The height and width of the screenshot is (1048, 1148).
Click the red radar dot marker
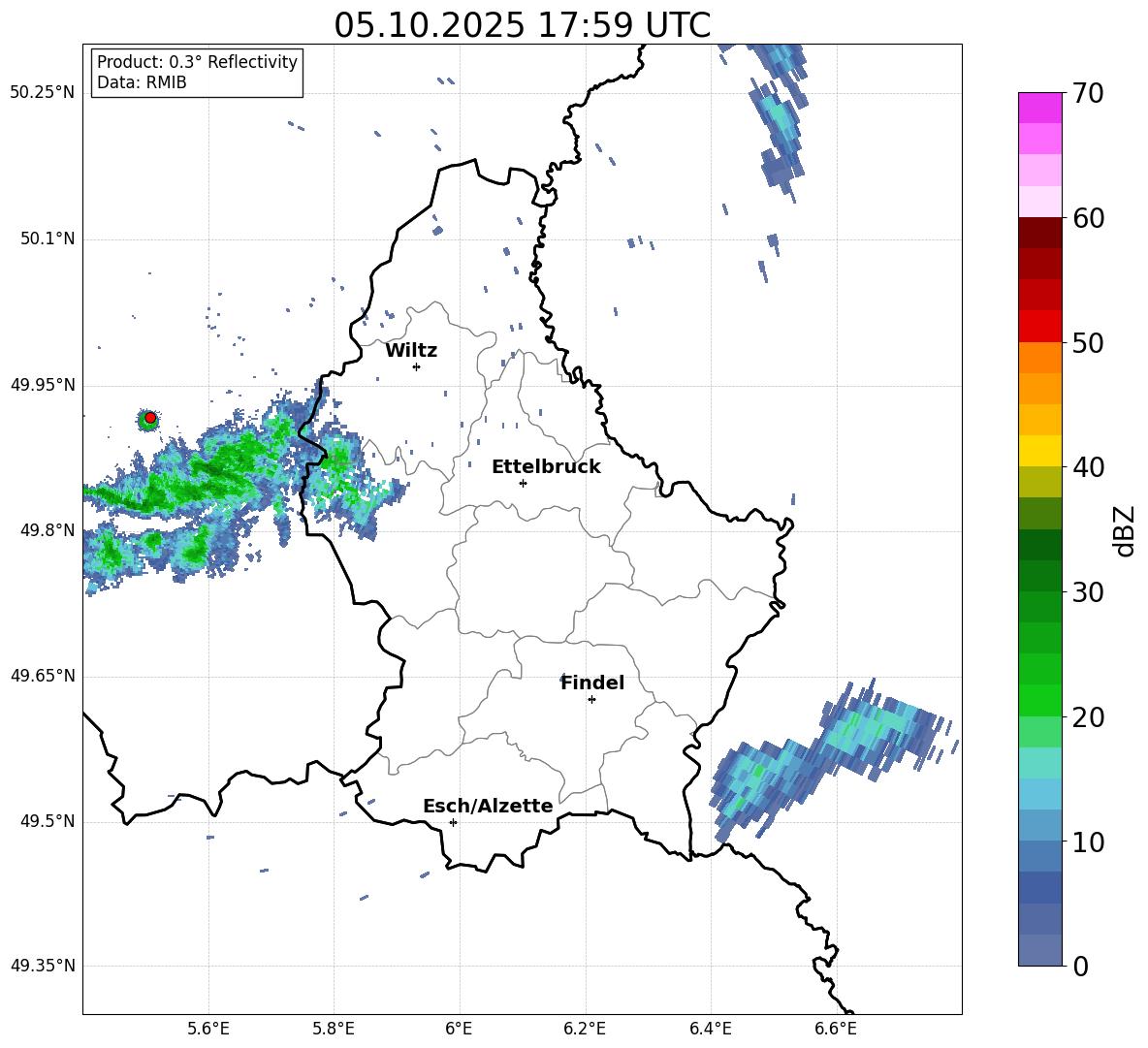149,418
